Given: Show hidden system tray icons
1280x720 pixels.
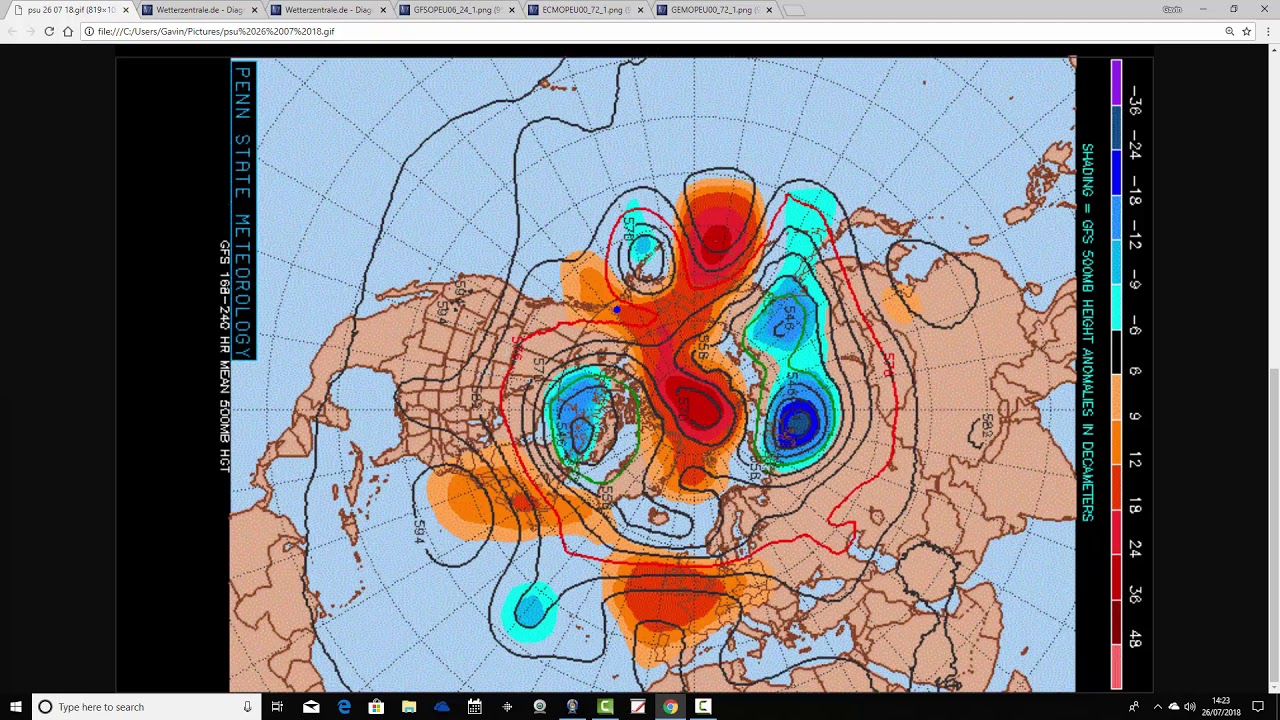Looking at the screenshot, I should click(x=1157, y=707).
